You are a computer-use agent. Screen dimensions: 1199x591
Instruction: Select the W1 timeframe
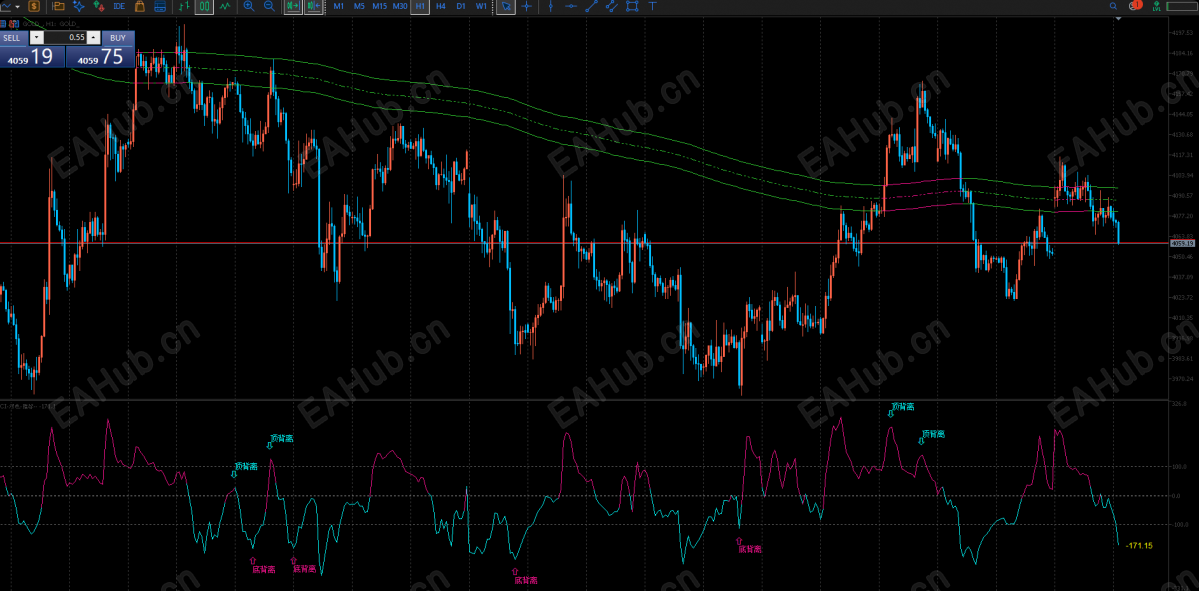pyautogui.click(x=481, y=6)
